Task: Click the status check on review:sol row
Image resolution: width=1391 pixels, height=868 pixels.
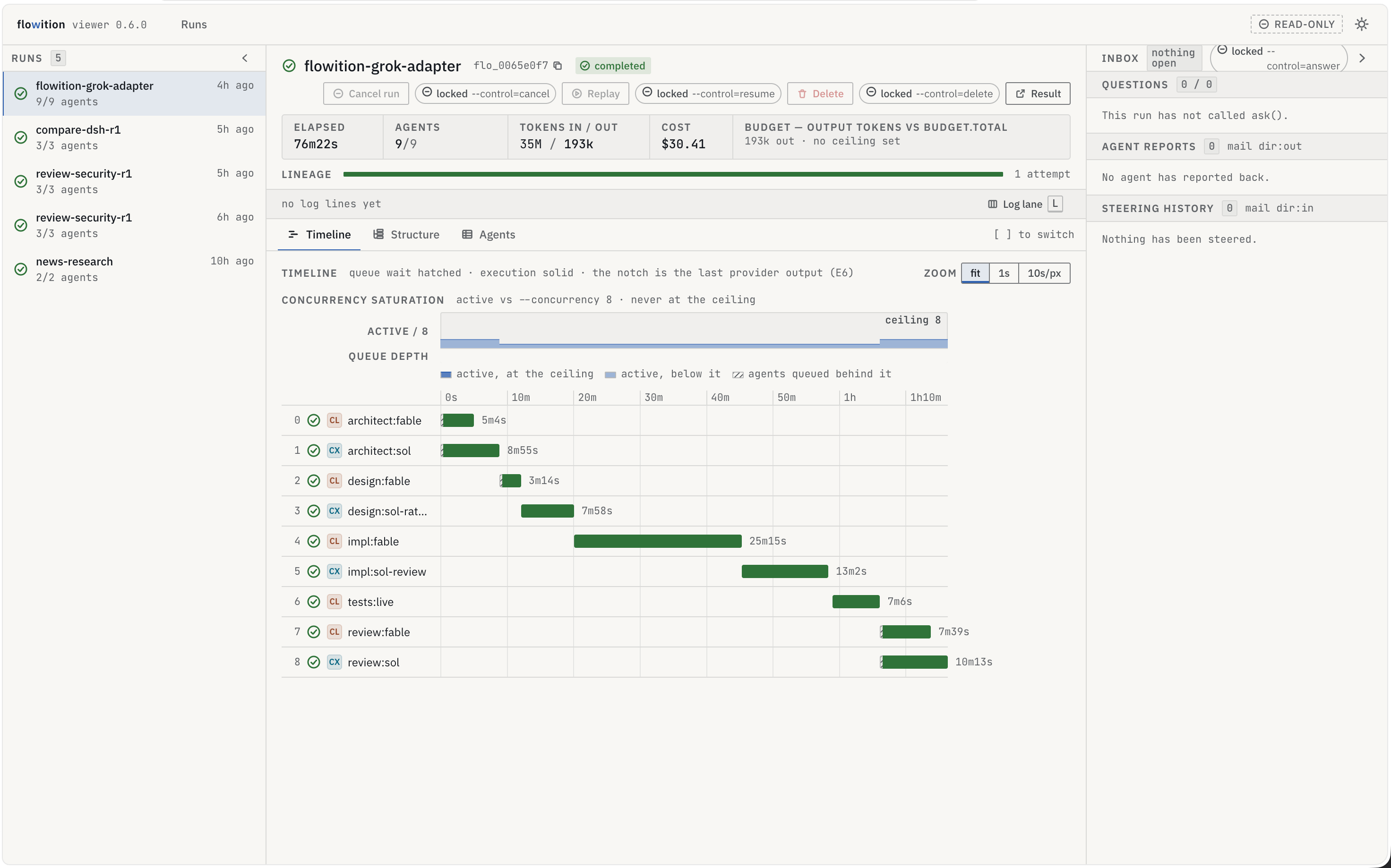Action: [314, 662]
